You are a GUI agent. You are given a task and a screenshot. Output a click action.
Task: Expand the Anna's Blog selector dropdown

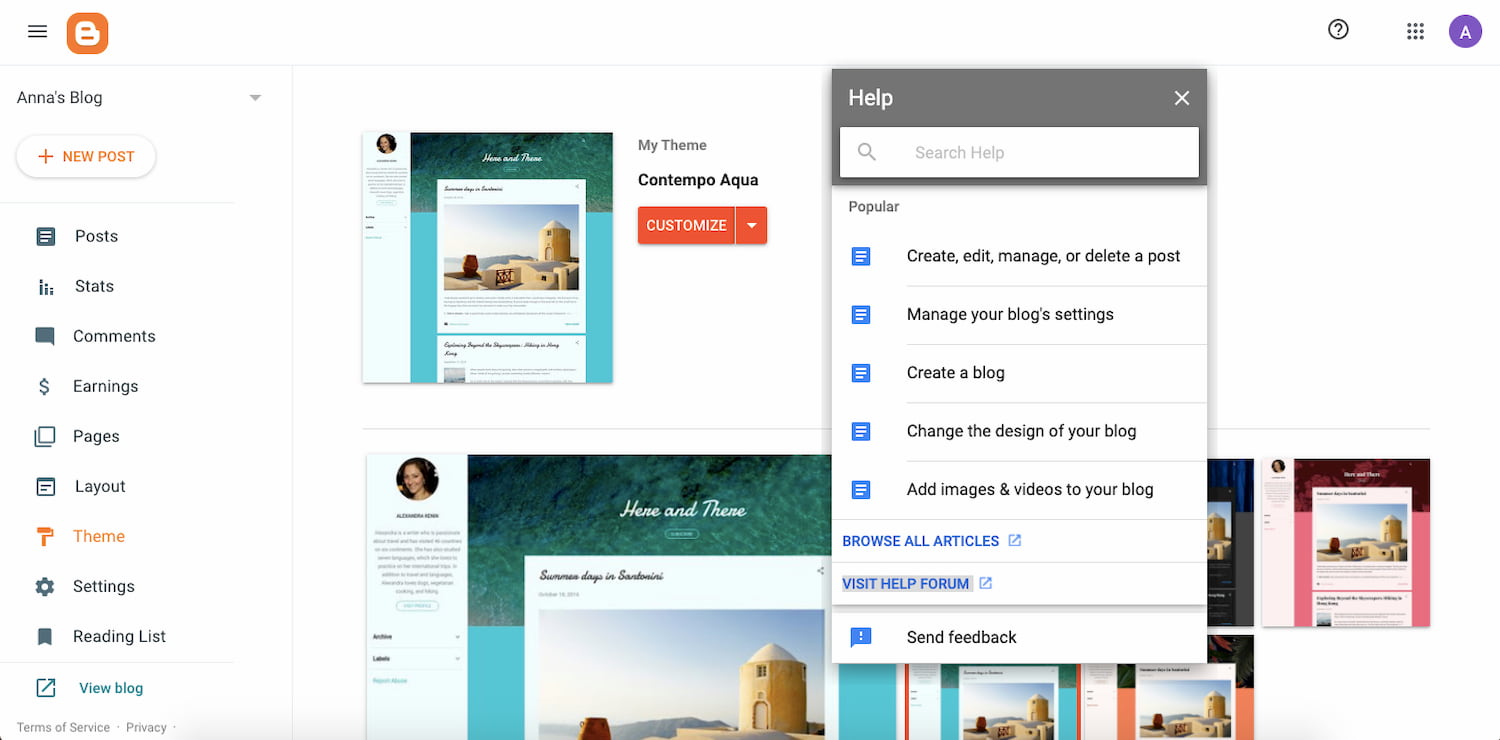point(255,98)
